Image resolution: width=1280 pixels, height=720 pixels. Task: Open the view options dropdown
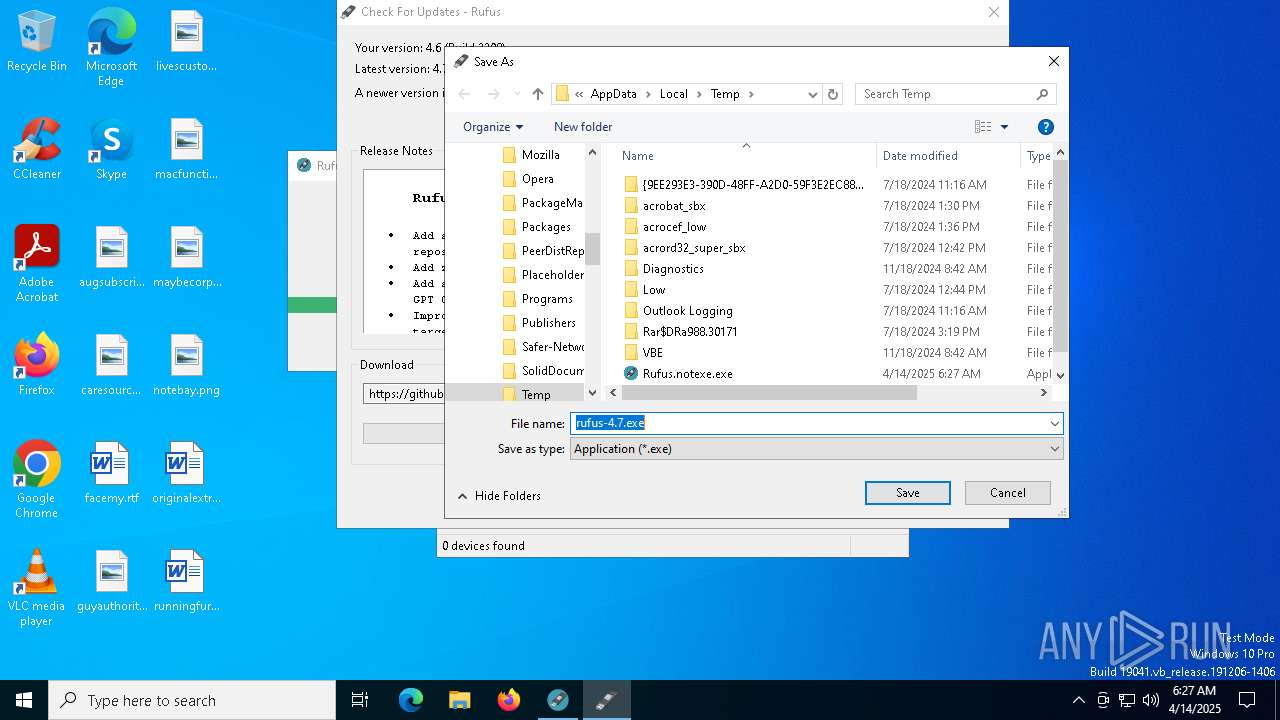pos(1005,127)
